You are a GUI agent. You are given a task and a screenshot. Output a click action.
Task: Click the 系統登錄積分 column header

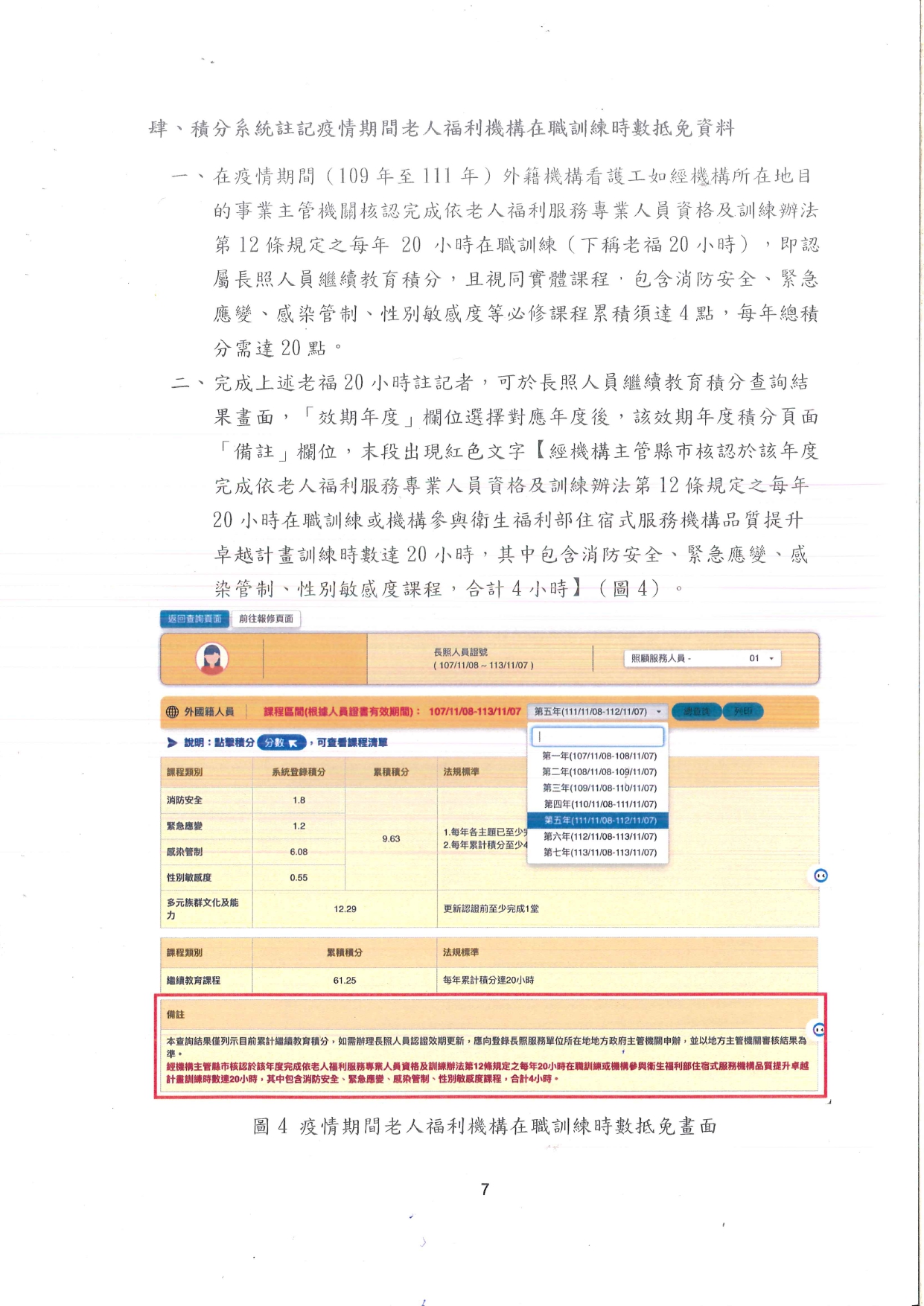coord(299,772)
